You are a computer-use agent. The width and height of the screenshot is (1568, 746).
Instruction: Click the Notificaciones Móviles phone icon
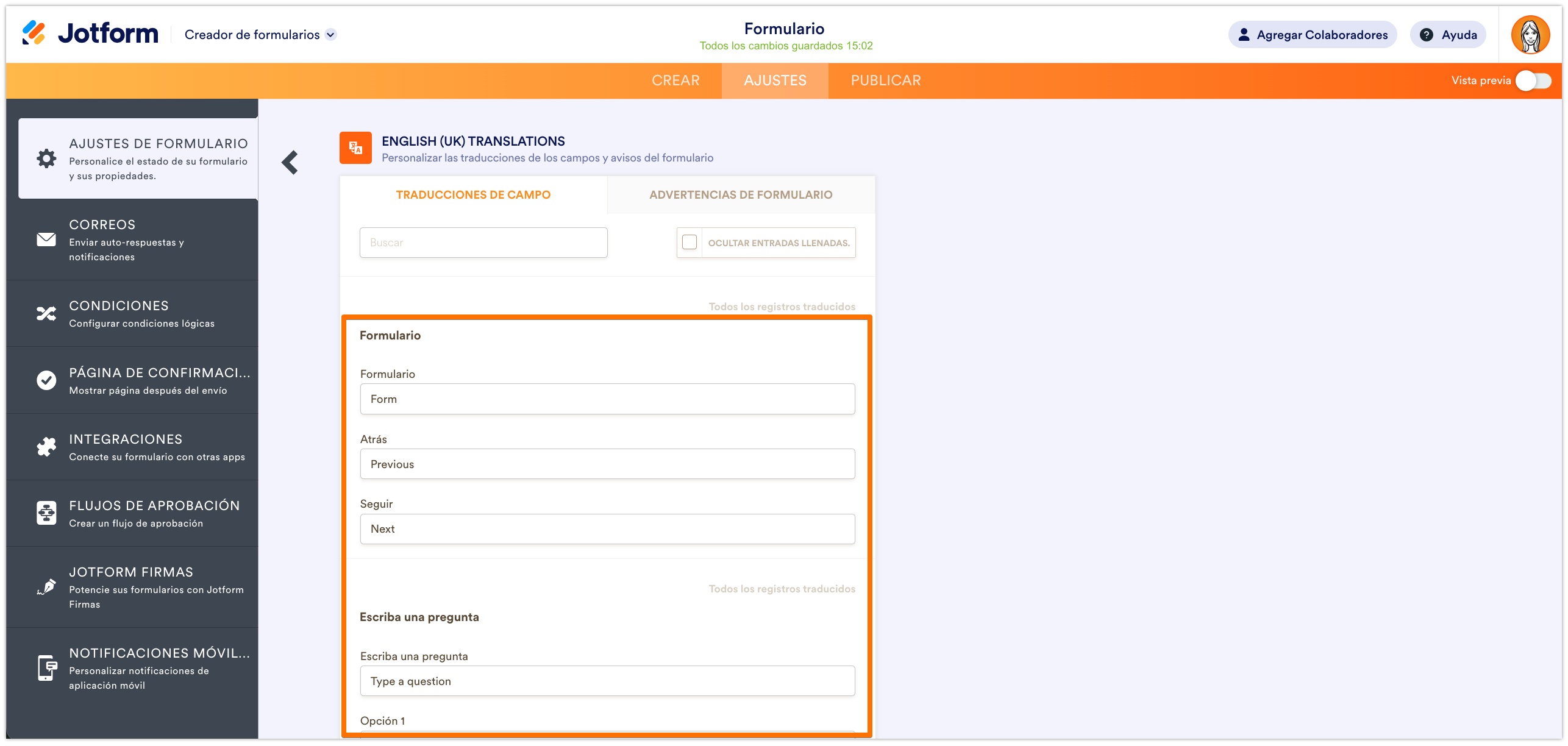point(46,667)
